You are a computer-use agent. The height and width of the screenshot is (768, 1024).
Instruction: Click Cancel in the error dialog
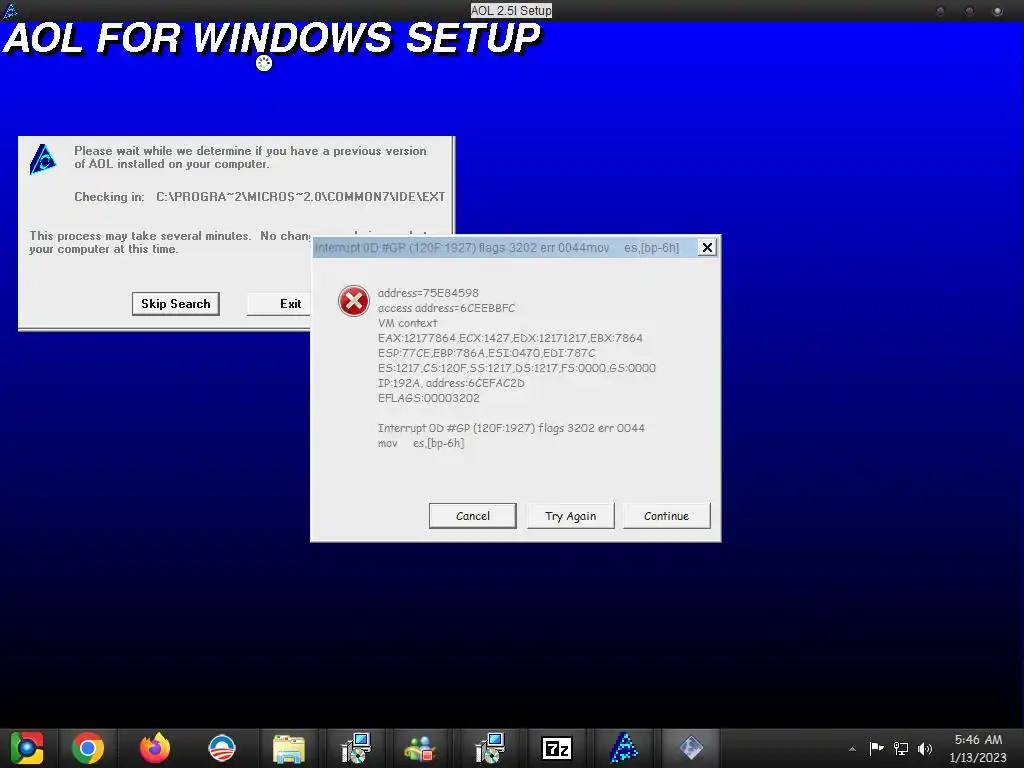click(472, 516)
